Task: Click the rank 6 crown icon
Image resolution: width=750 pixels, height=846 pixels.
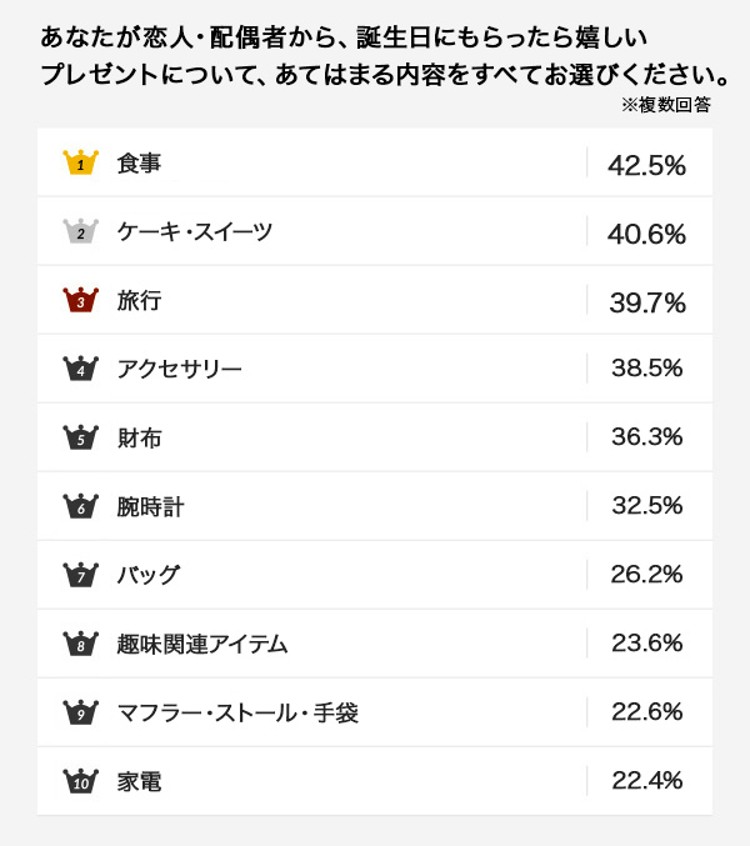Action: tap(81, 506)
